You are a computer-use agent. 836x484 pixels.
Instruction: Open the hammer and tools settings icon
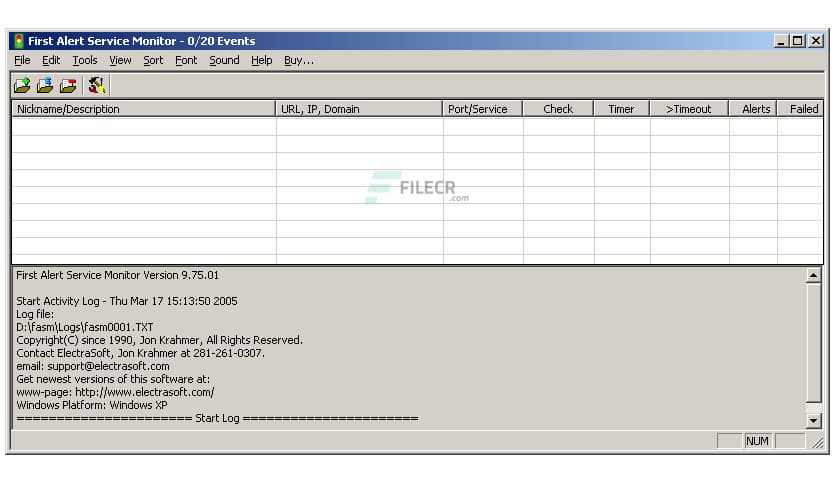click(97, 85)
